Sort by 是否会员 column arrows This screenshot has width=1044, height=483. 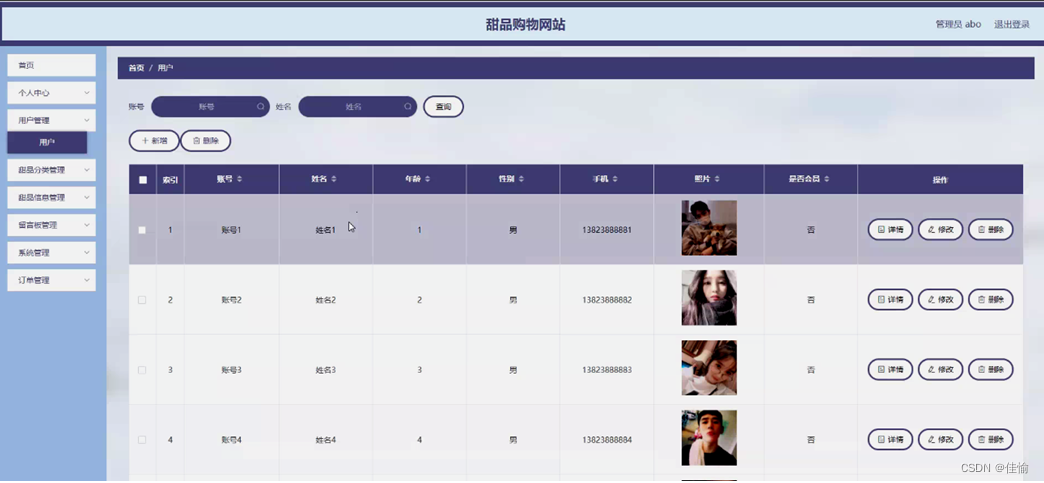tap(826, 180)
